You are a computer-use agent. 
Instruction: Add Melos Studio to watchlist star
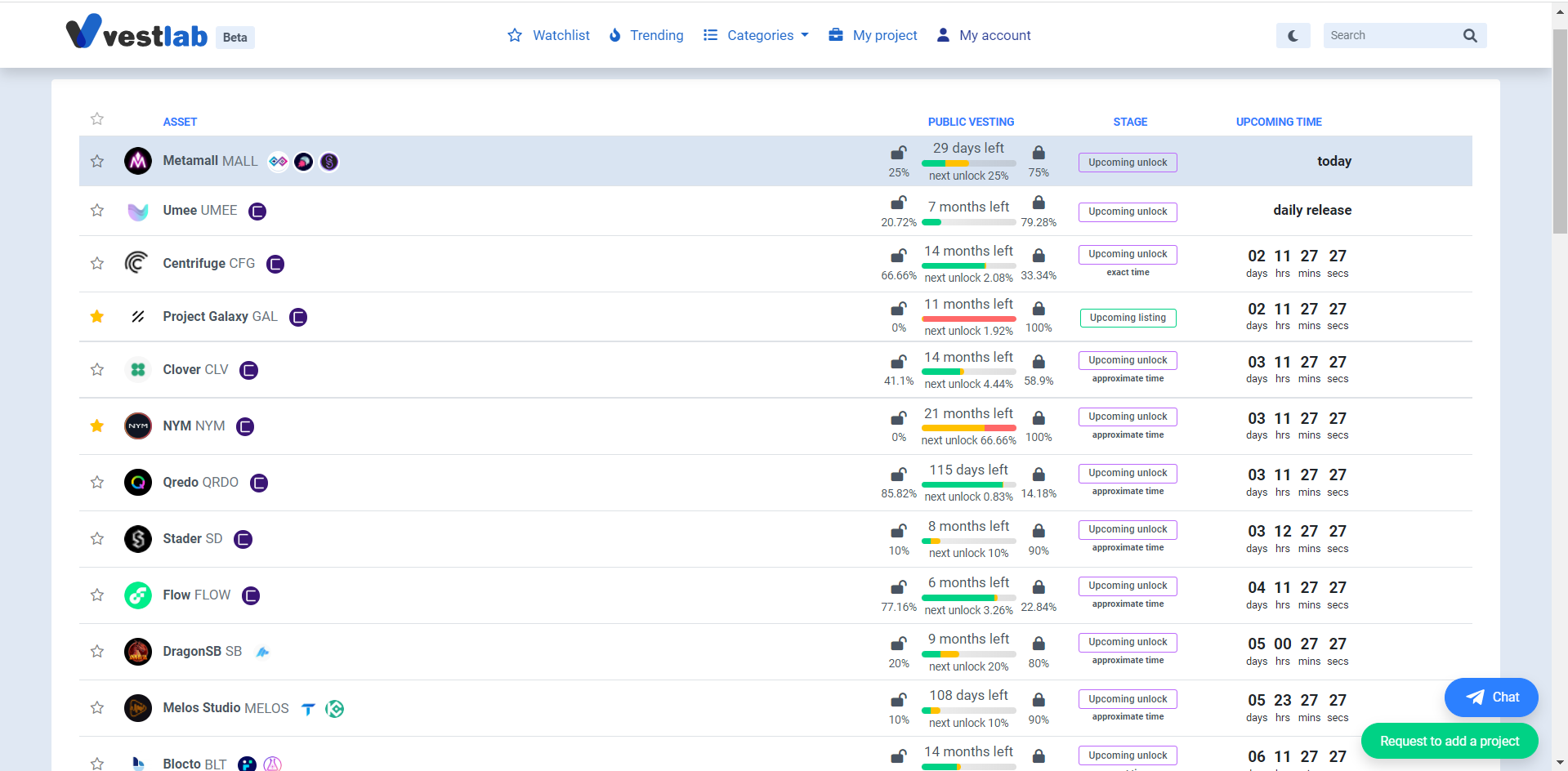(x=97, y=707)
